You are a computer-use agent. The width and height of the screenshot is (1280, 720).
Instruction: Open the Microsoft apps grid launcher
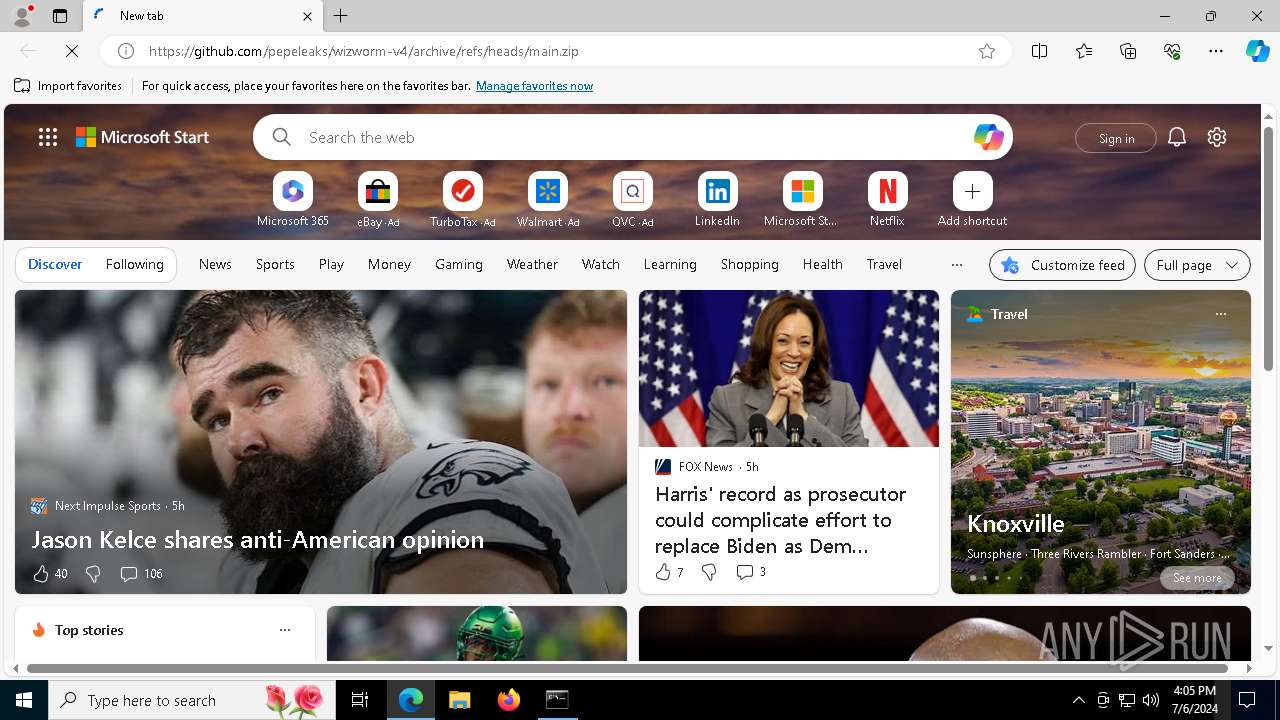(x=48, y=137)
